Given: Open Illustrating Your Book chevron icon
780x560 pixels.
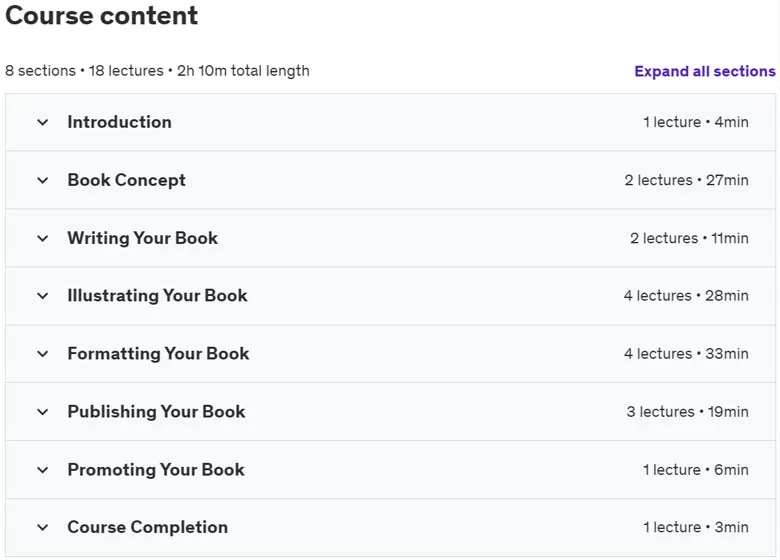Looking at the screenshot, I should pos(43,296).
